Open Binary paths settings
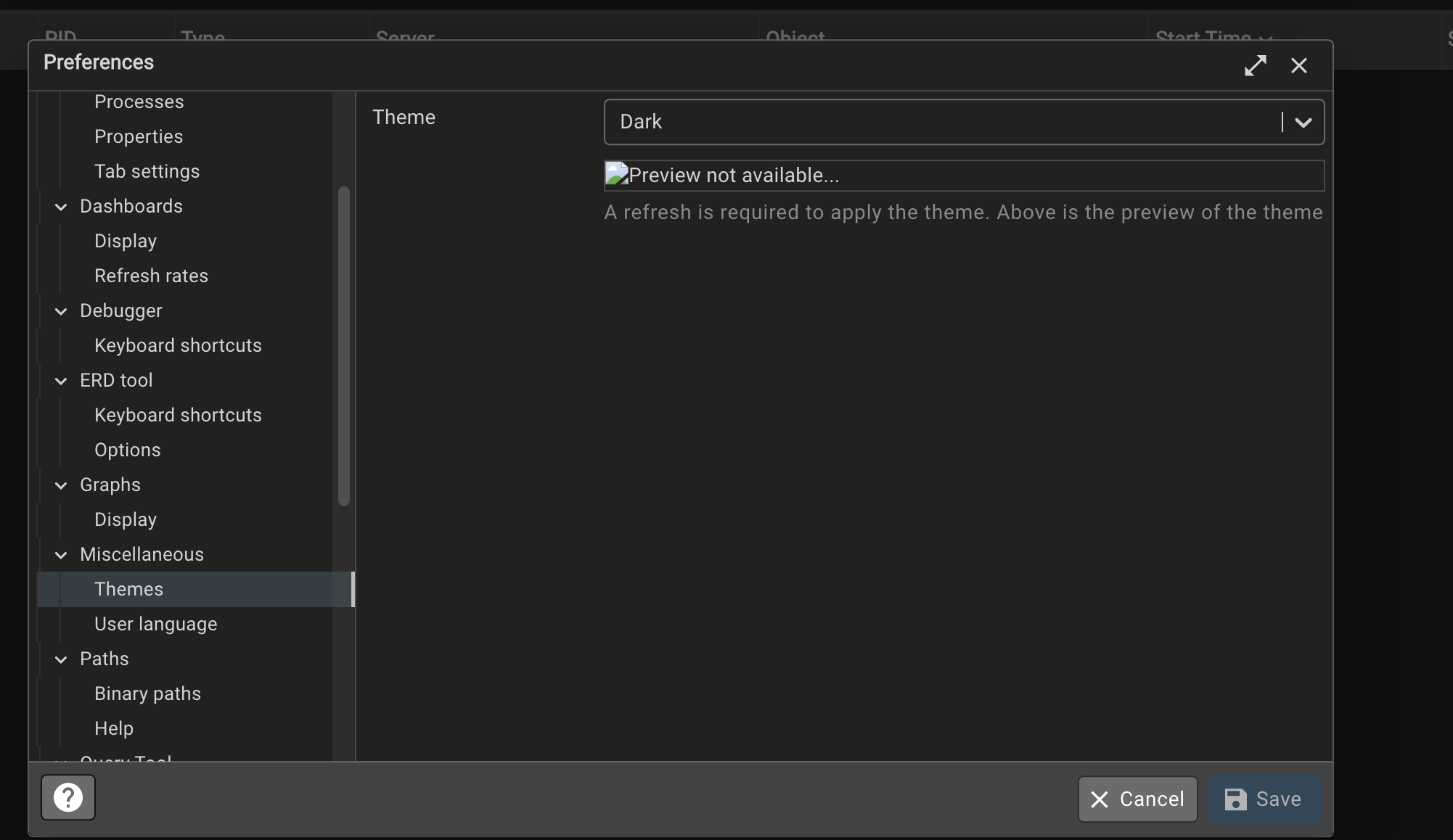The width and height of the screenshot is (1453, 840). coord(147,693)
